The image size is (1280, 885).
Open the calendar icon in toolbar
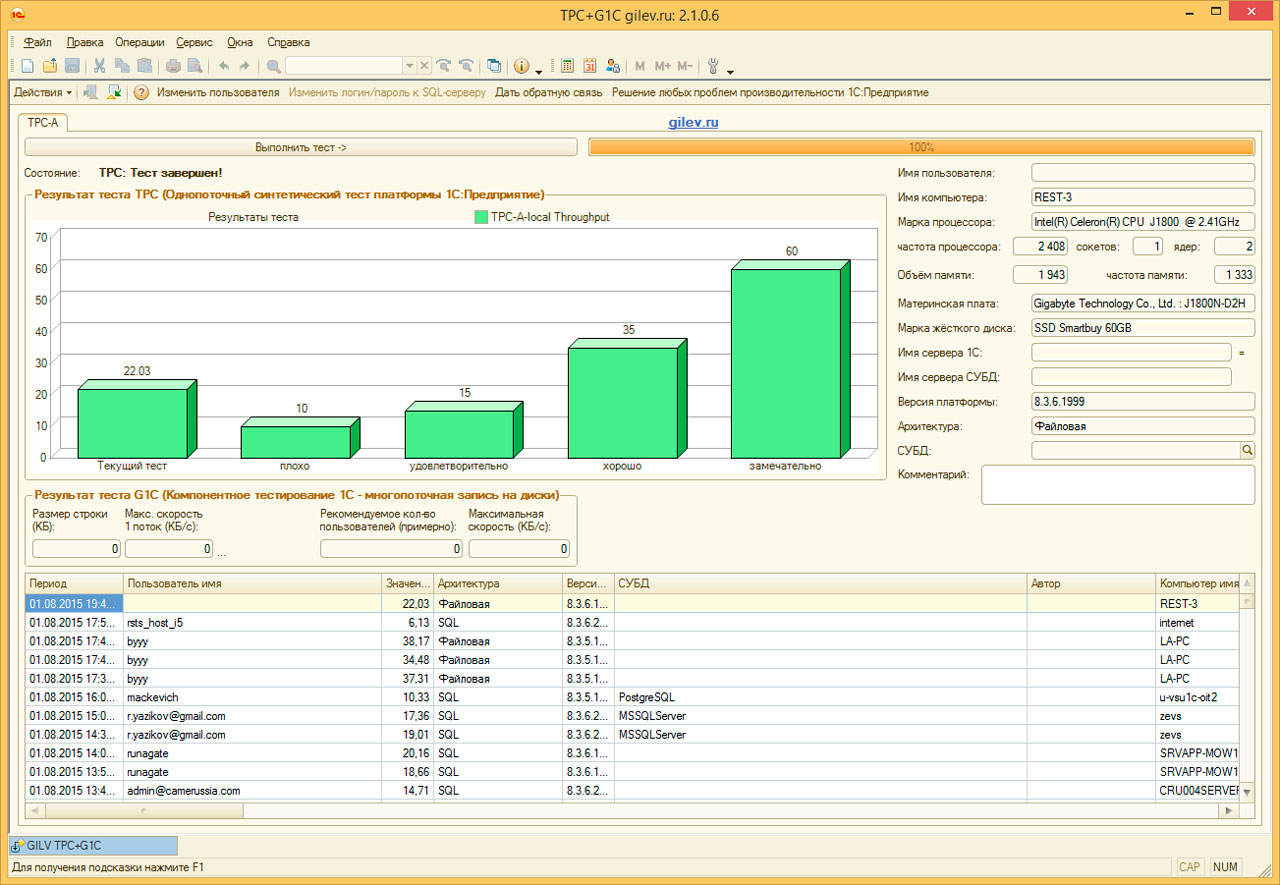coord(589,66)
